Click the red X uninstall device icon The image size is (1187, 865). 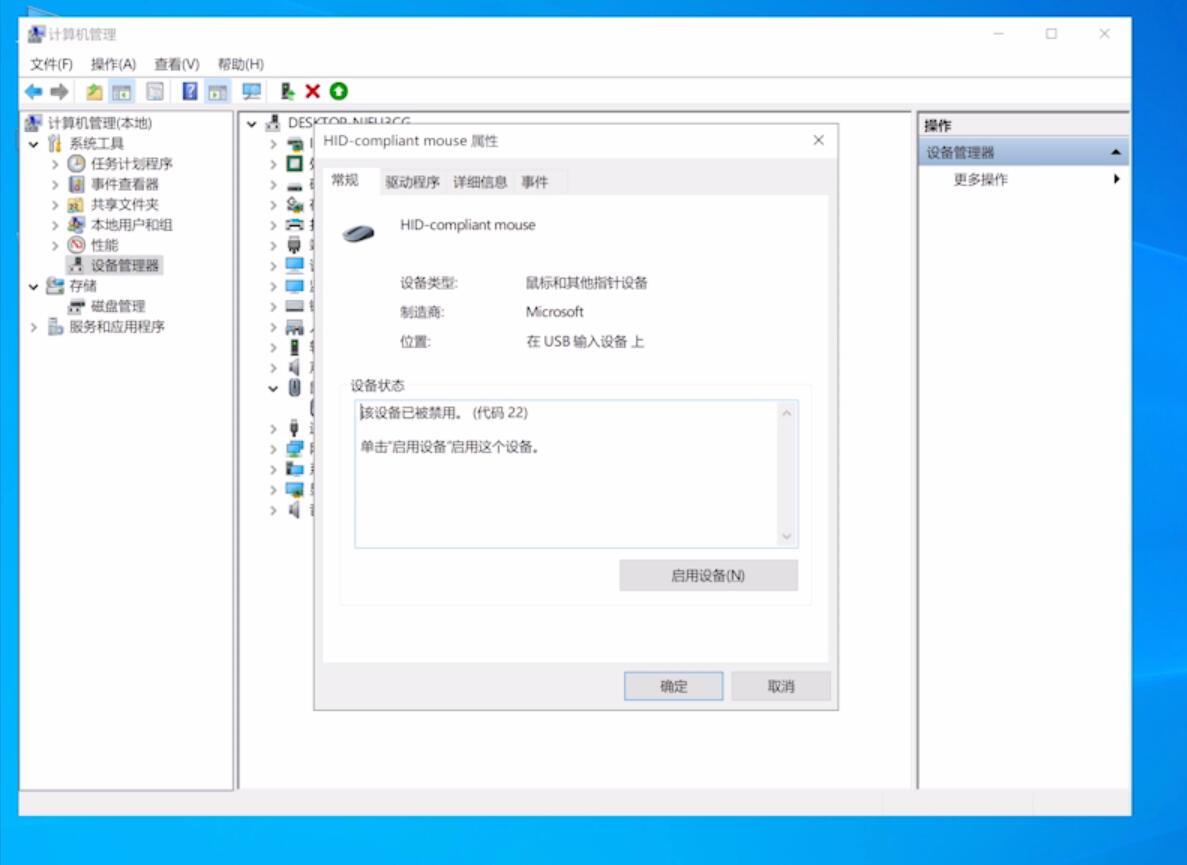pos(313,92)
